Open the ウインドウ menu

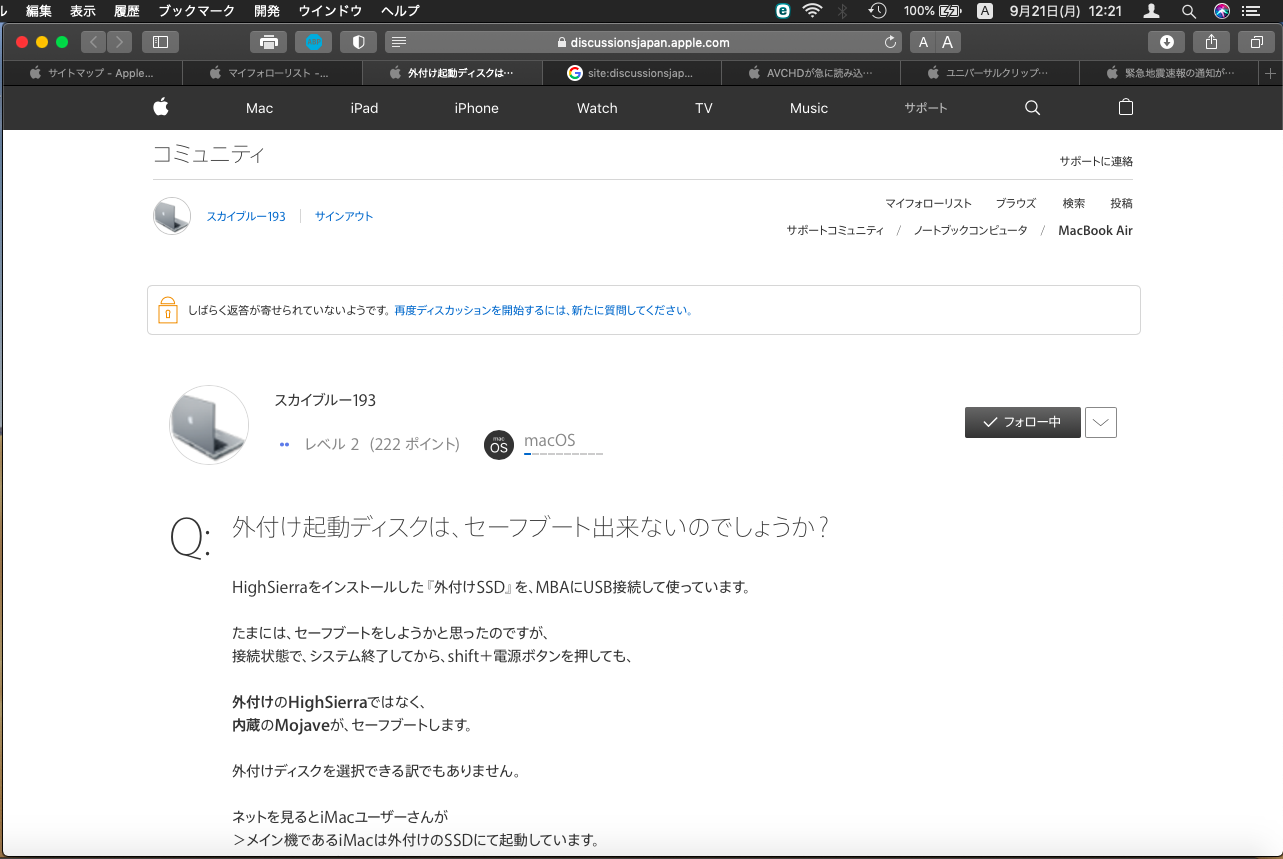(330, 11)
